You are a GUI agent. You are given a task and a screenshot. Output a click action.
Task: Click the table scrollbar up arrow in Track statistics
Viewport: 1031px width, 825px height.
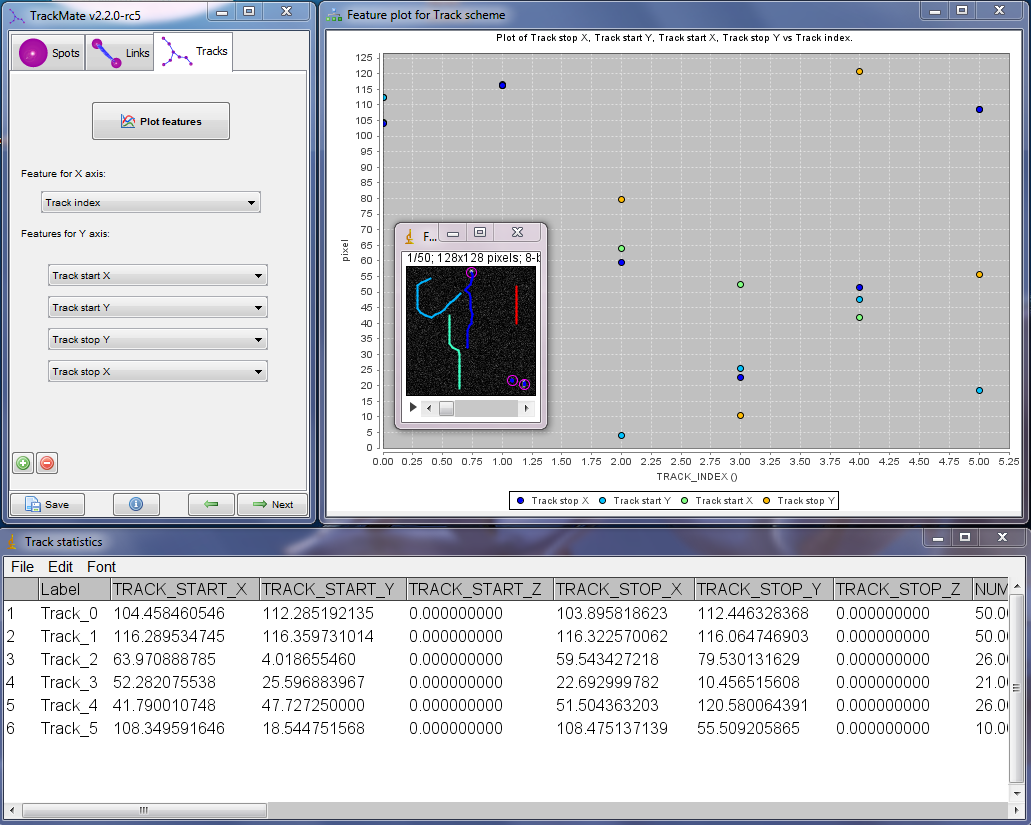(x=1017, y=586)
